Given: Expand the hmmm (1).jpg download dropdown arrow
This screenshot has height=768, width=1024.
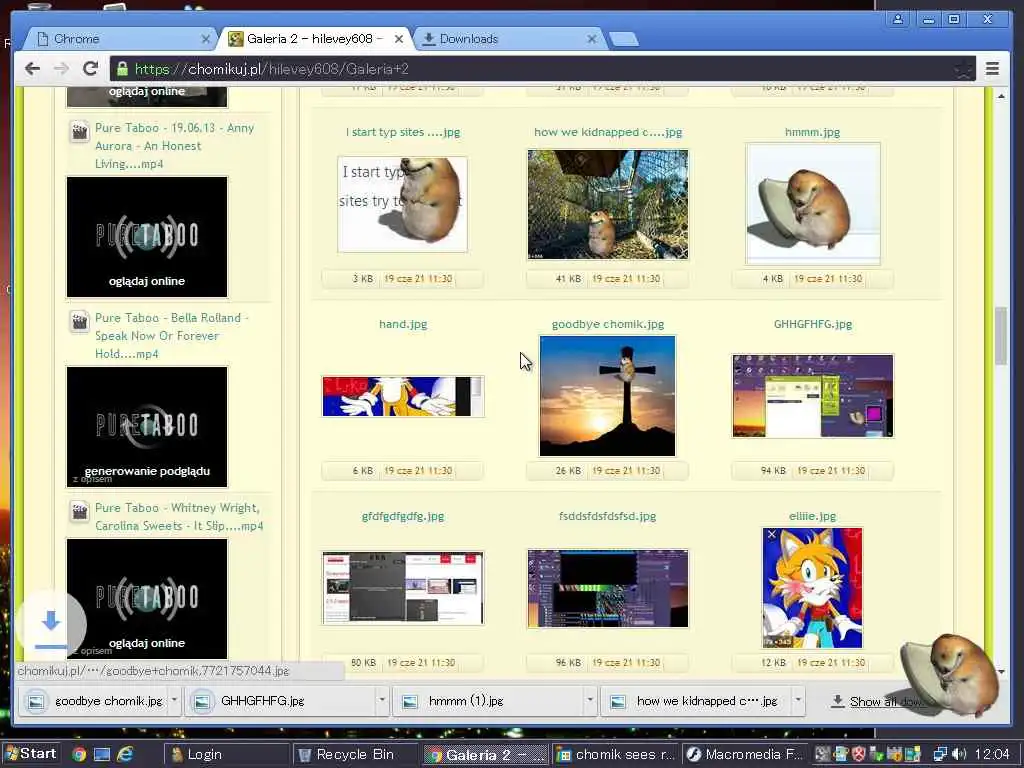Looking at the screenshot, I should (x=590, y=699).
